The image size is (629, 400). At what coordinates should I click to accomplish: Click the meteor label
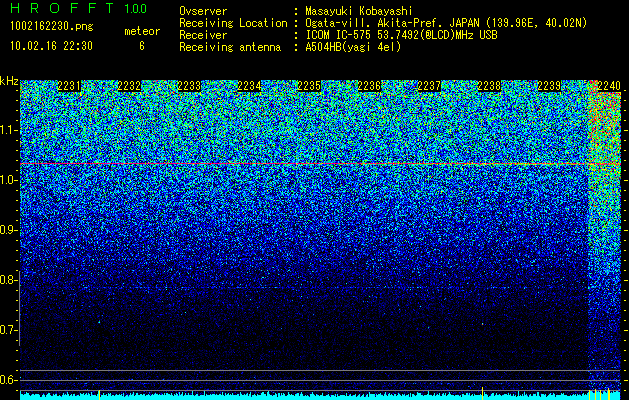[142, 31]
